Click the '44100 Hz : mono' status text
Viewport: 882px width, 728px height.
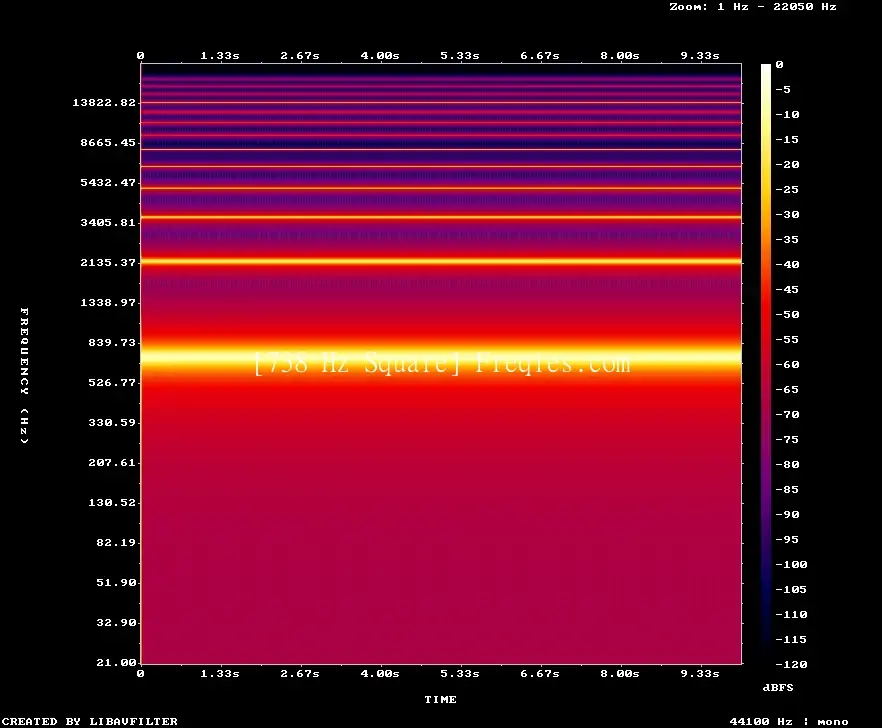point(789,722)
